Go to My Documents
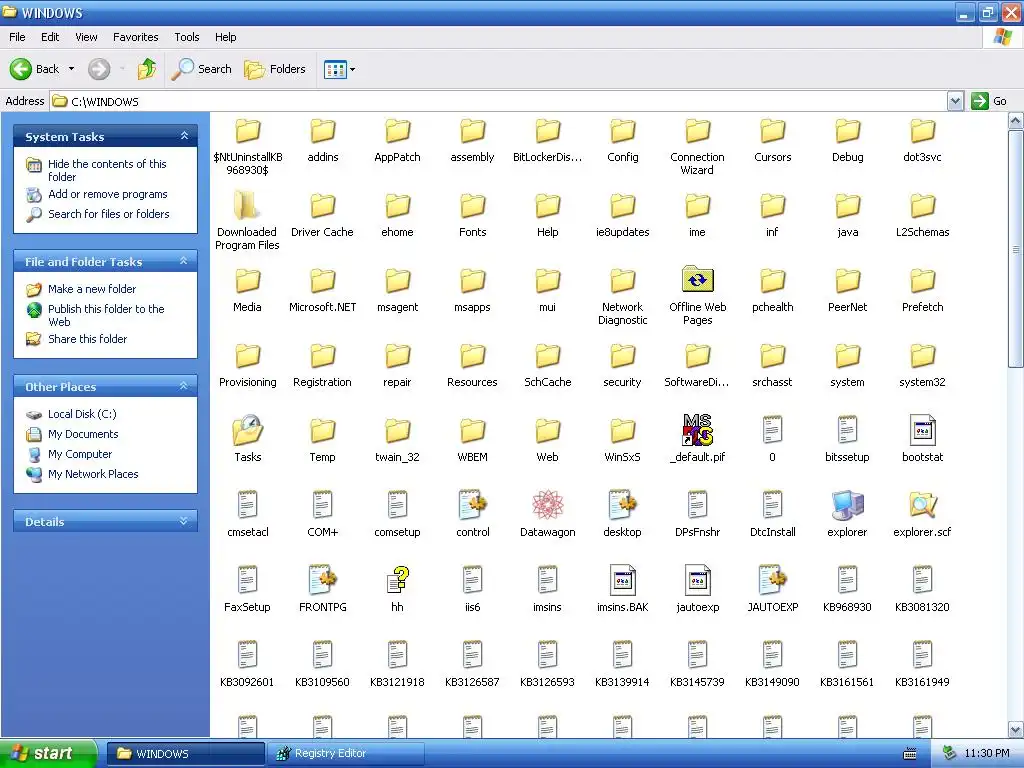This screenshot has height=768, width=1024. pyautogui.click(x=83, y=434)
